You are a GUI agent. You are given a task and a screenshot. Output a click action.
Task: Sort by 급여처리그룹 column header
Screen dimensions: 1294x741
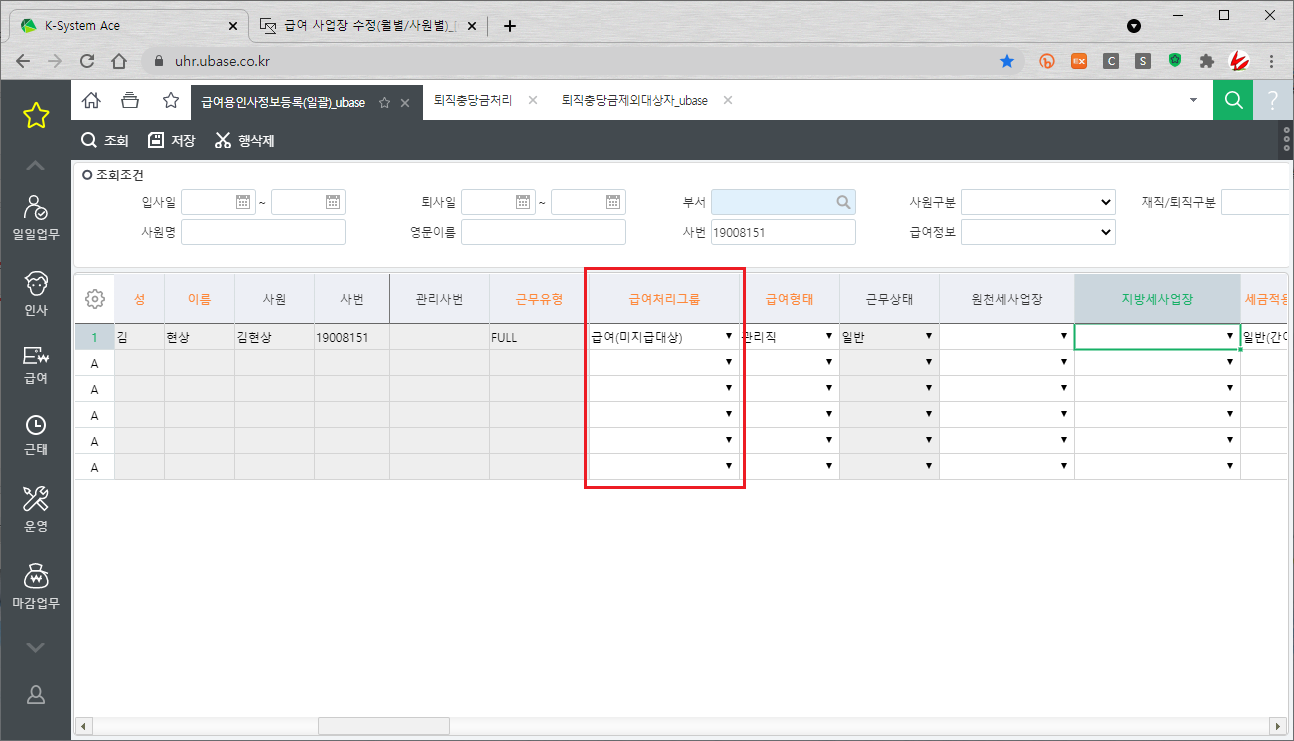coord(665,298)
